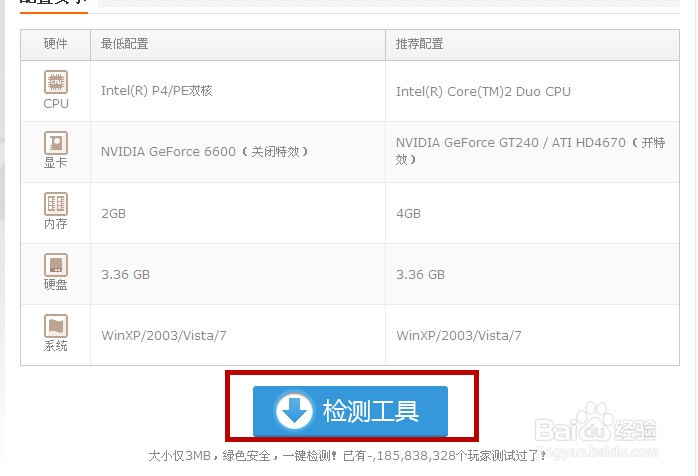Click the 大小仅3MB player-count caption

click(348, 456)
